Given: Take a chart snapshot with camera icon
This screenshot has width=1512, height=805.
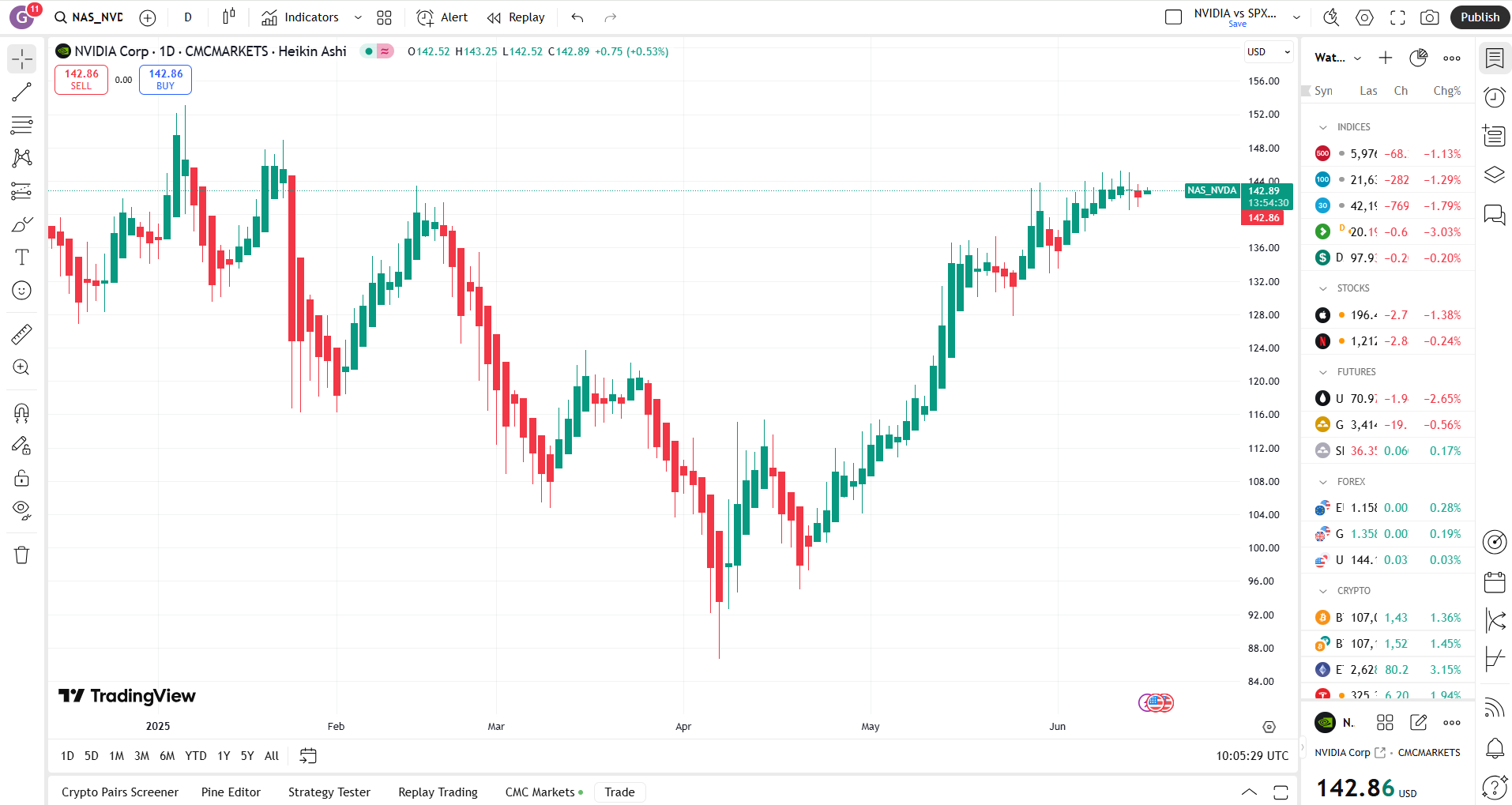Looking at the screenshot, I should point(1429,17).
